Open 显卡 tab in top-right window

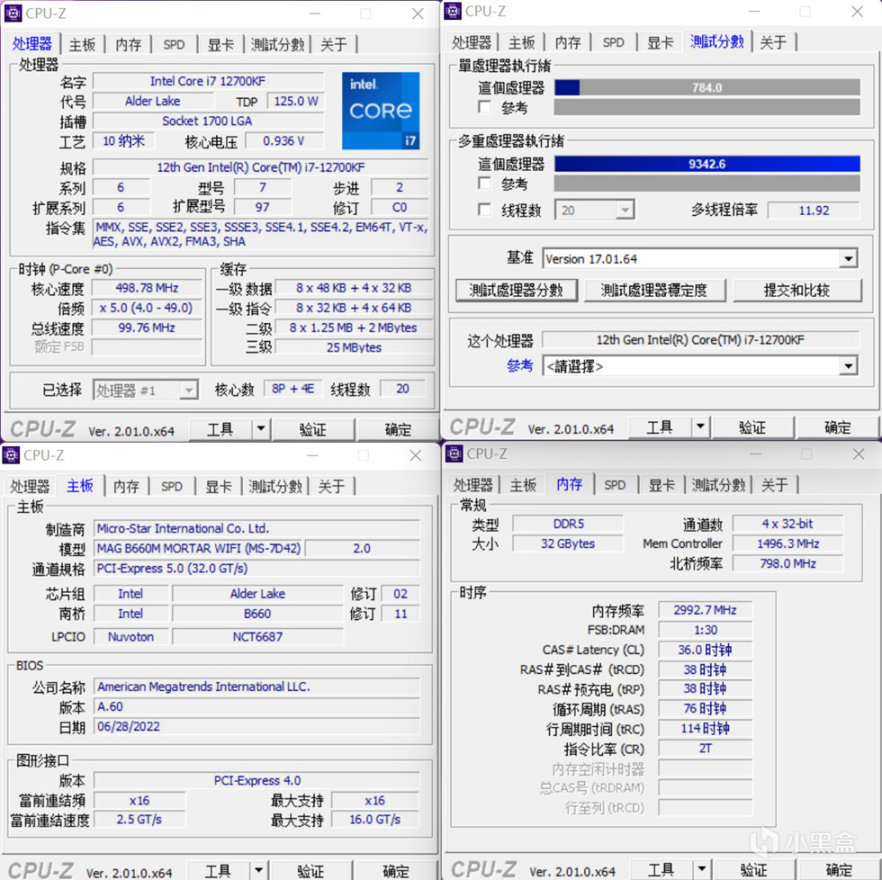[x=660, y=42]
